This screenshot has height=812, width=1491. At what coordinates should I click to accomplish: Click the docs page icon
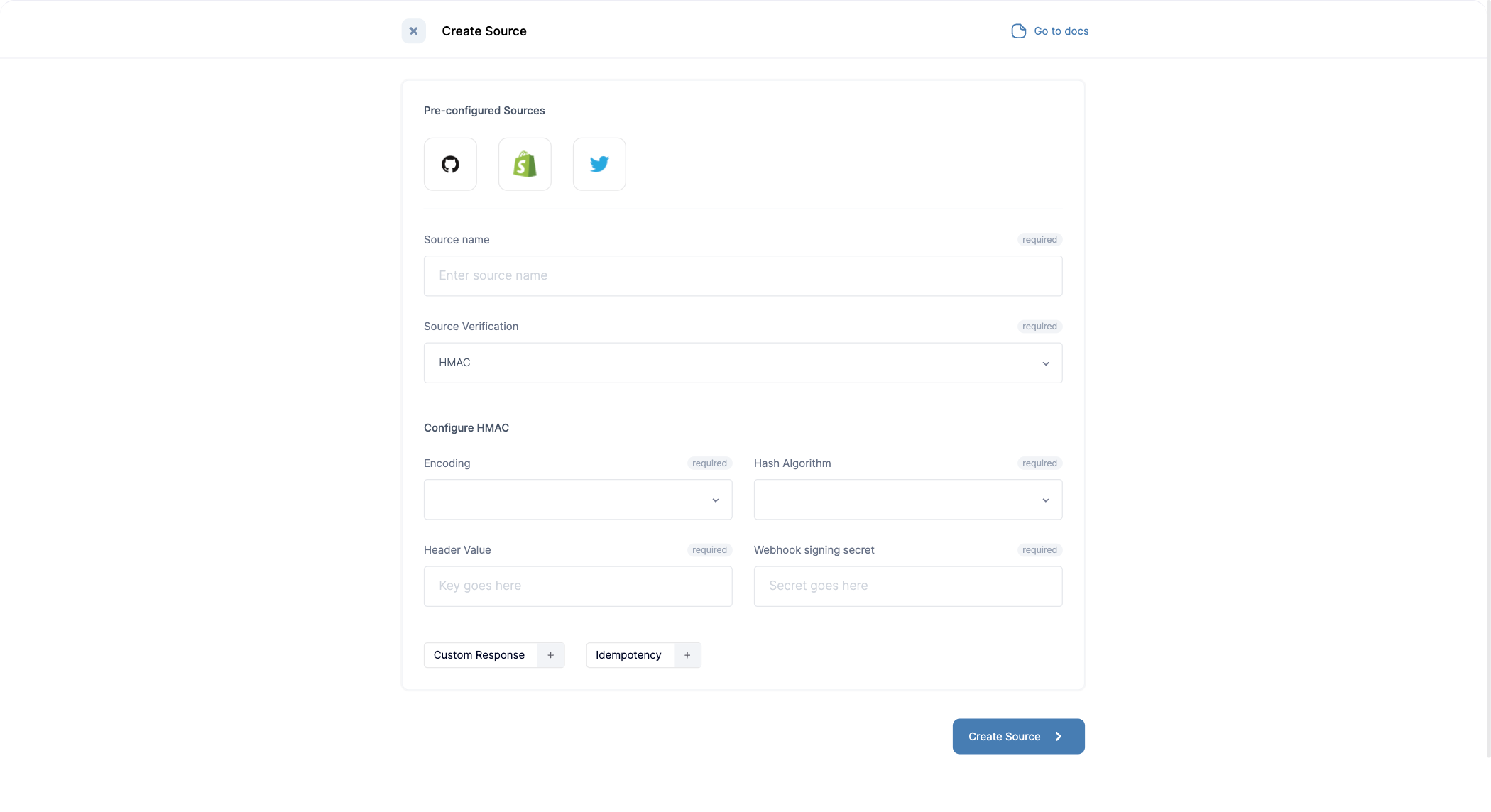[x=1018, y=31]
